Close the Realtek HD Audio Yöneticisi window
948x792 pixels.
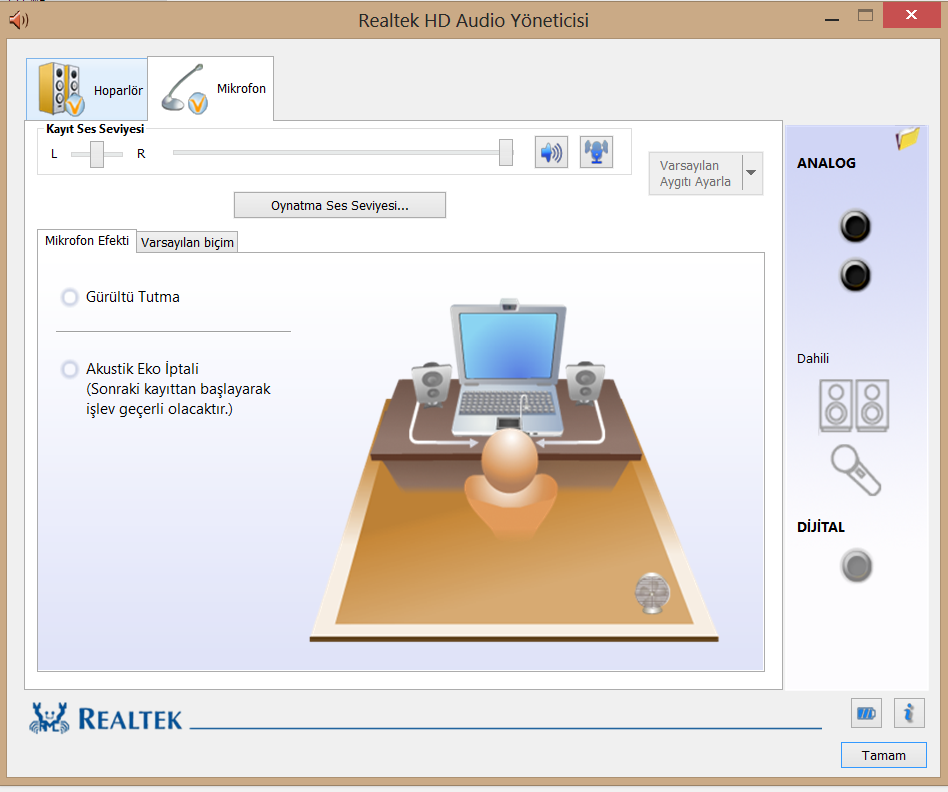pos(911,15)
